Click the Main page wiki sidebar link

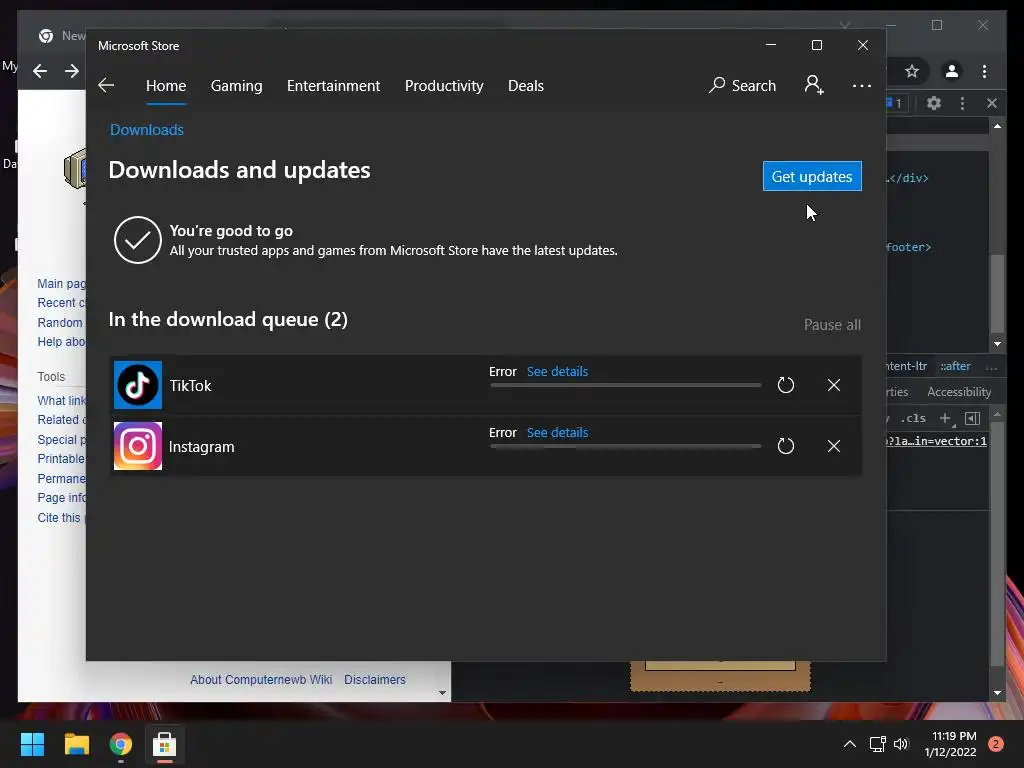[x=61, y=283]
